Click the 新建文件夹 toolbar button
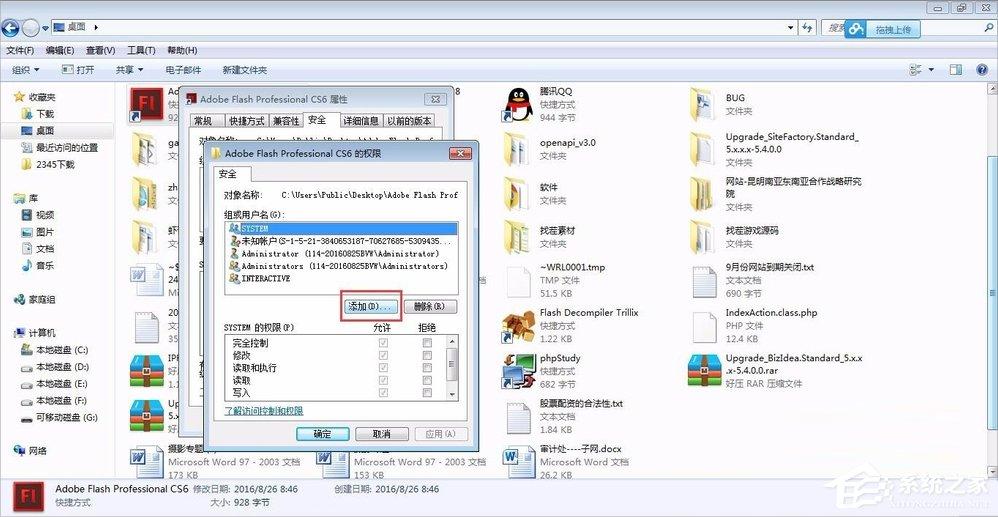 click(244, 70)
